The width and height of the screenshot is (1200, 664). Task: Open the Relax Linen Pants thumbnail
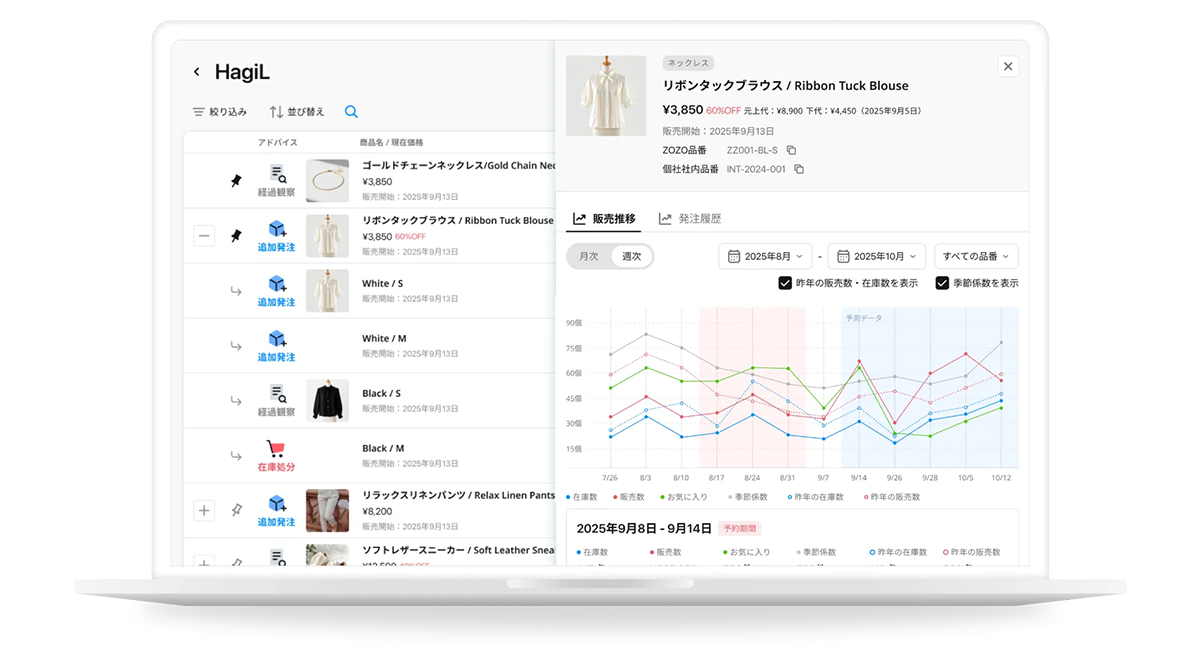327,510
